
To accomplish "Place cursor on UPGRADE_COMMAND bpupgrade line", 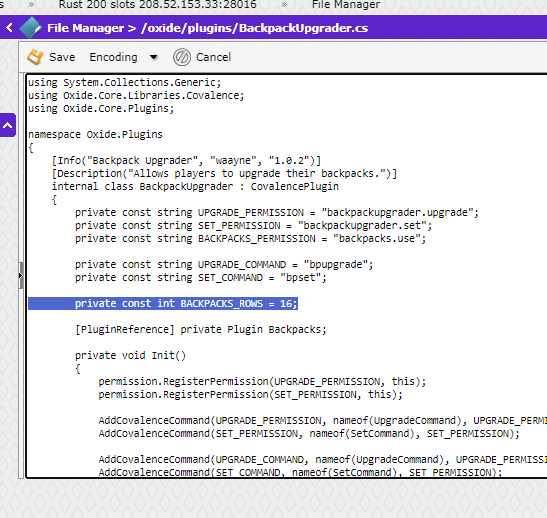I will coord(224,264).
